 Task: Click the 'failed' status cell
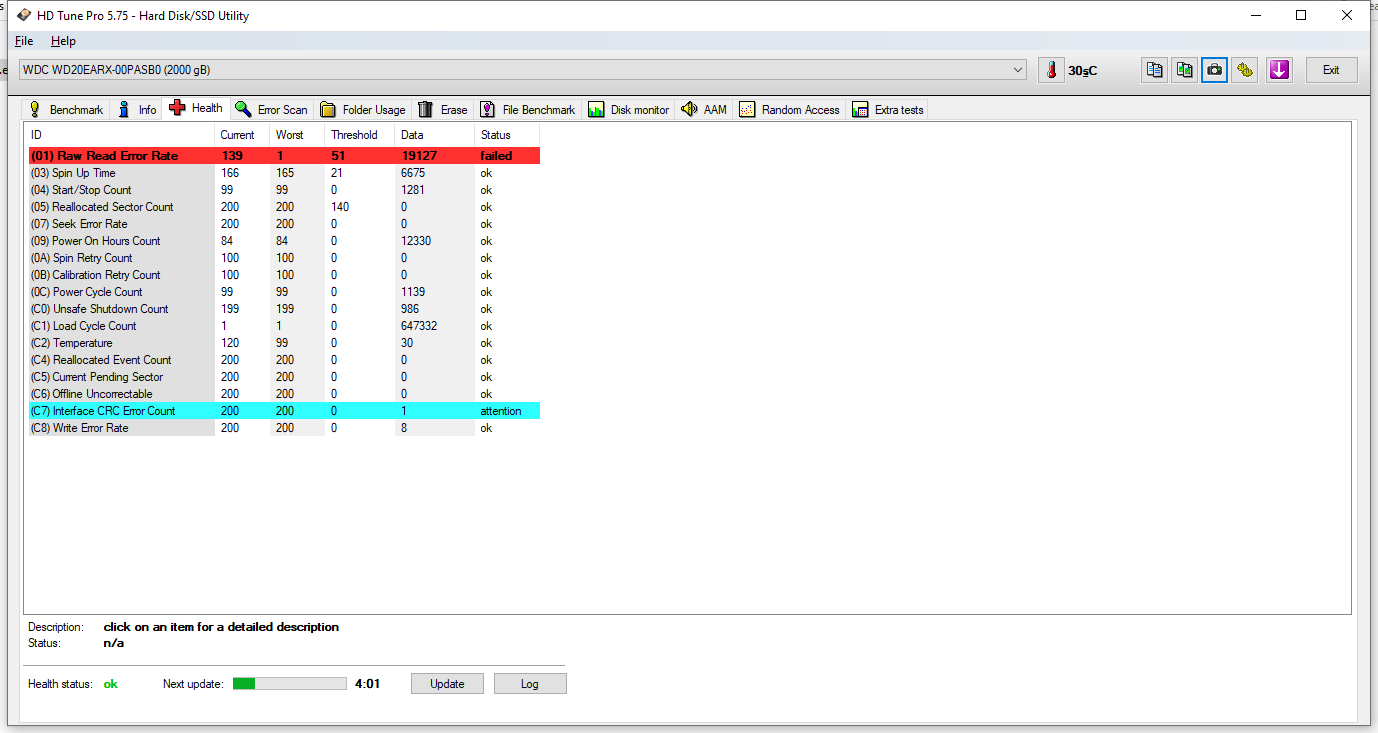coord(496,156)
